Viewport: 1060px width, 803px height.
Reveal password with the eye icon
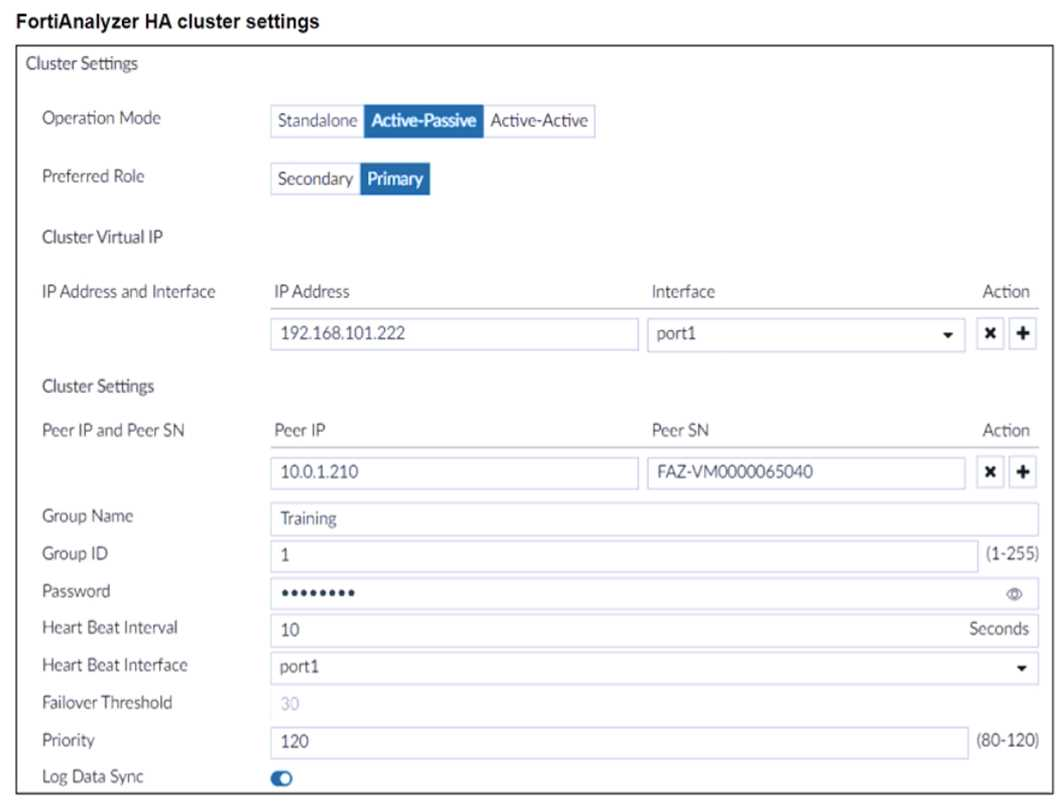1015,594
